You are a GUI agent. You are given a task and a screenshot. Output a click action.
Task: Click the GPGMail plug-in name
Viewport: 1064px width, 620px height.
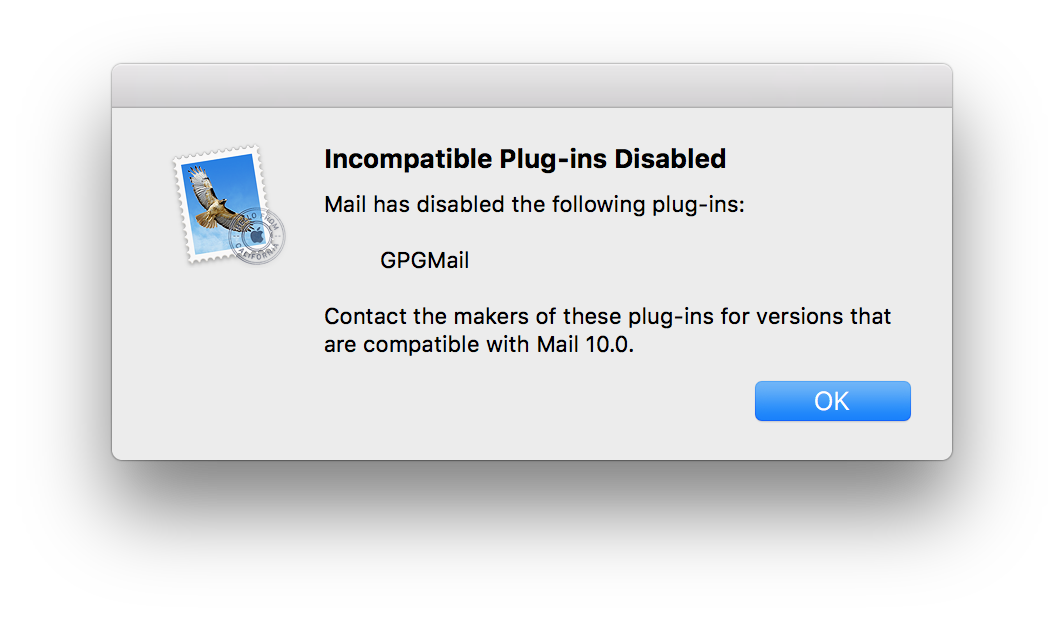point(425,260)
